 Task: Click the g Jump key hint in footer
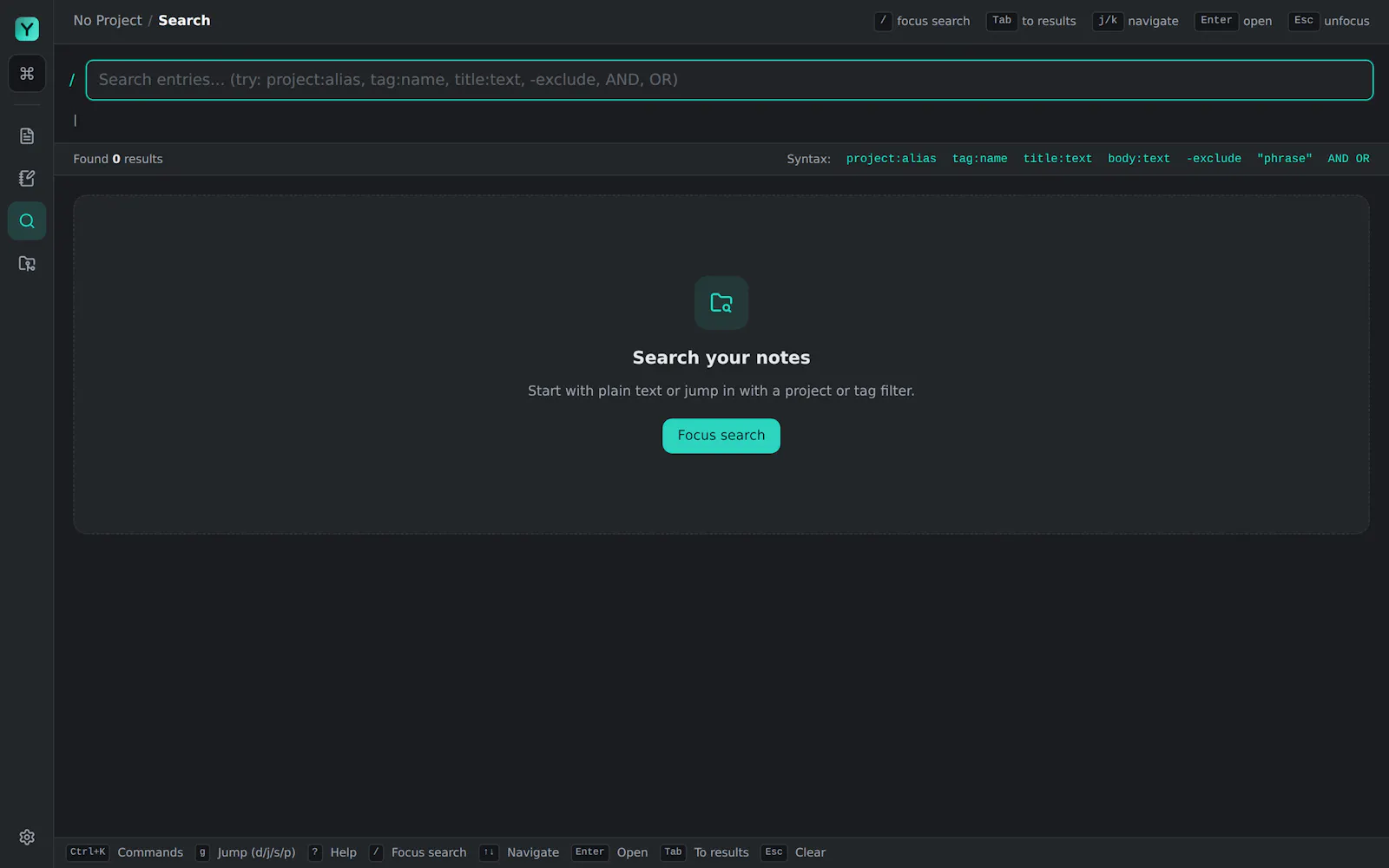pyautogui.click(x=202, y=852)
